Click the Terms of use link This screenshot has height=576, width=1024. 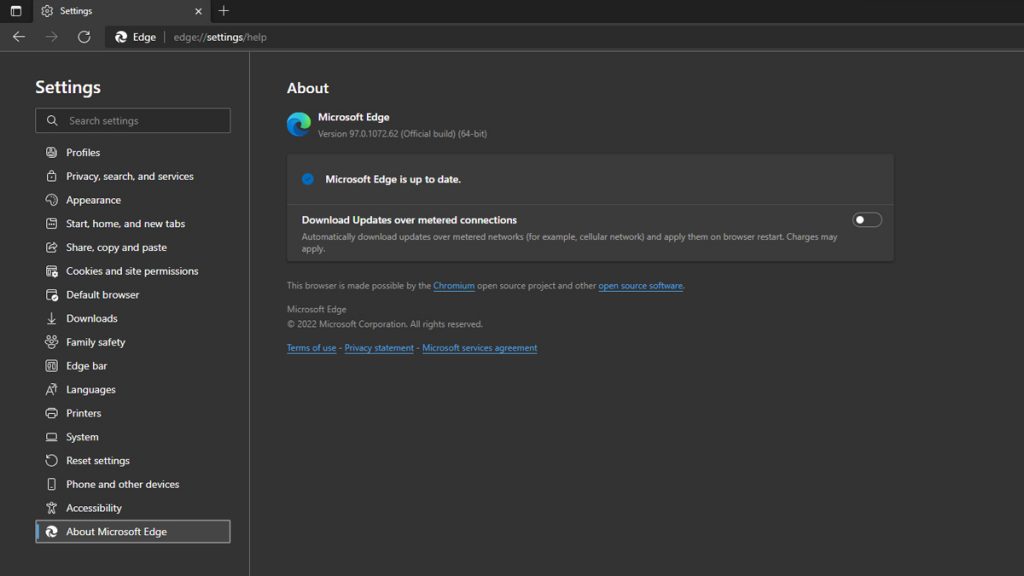311,348
